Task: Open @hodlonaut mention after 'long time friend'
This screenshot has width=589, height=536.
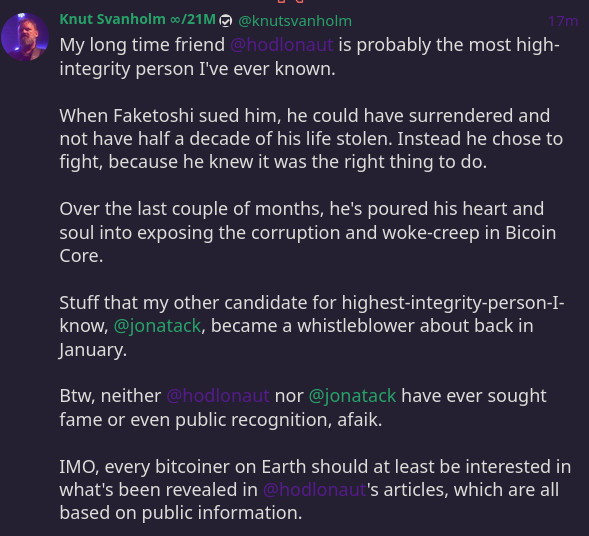Action: pos(281,45)
